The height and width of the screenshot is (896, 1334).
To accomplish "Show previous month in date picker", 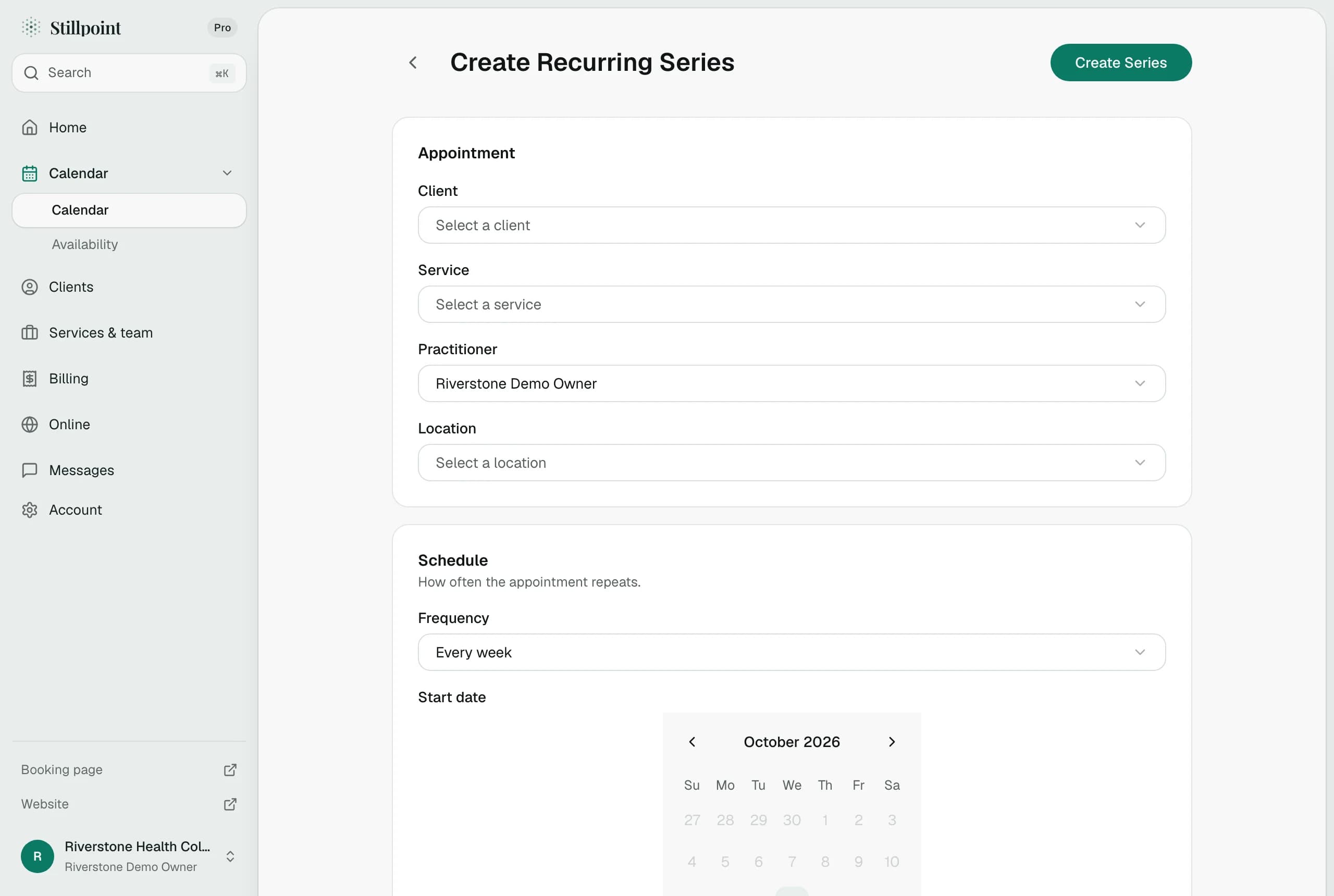I will pyautogui.click(x=692, y=742).
